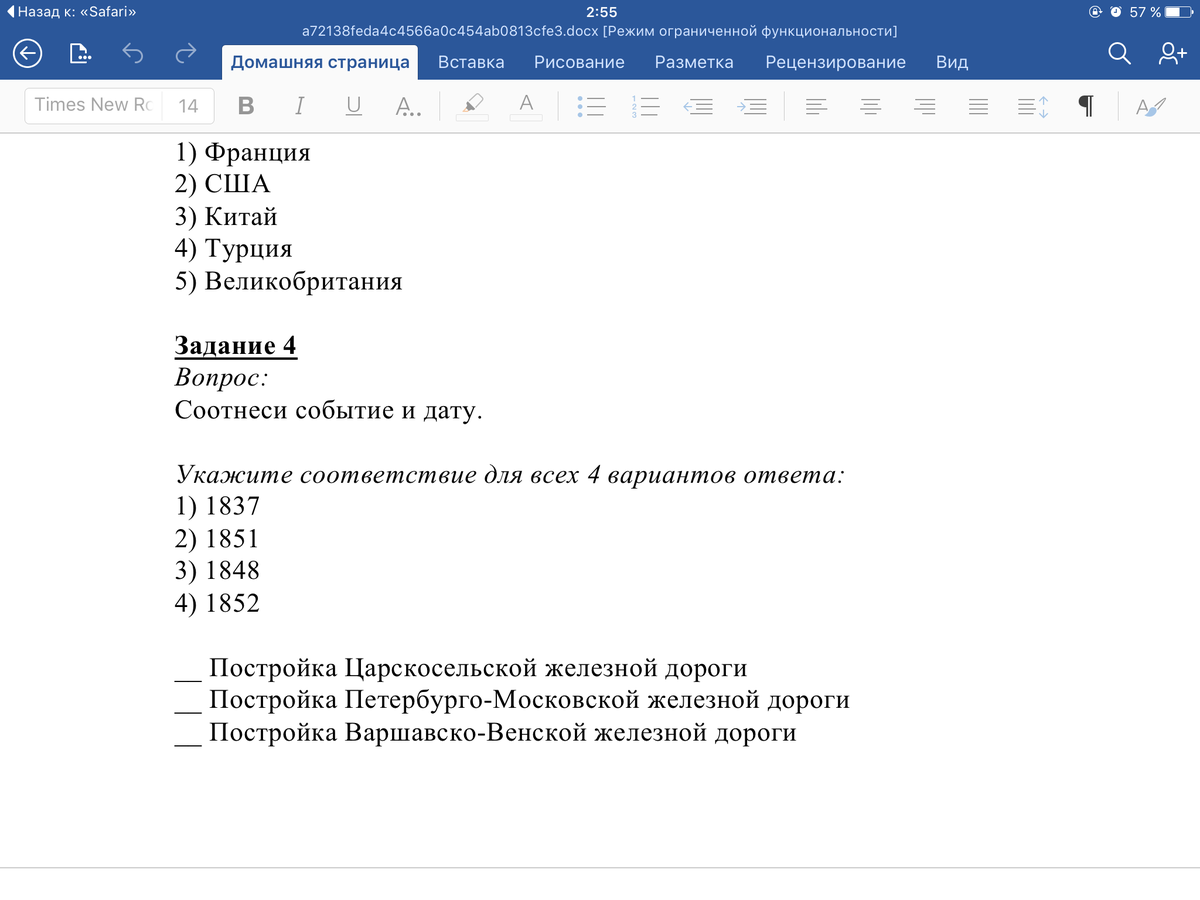This screenshot has width=1200, height=900.
Task: Return to Safari via Назад link
Action: (x=71, y=12)
